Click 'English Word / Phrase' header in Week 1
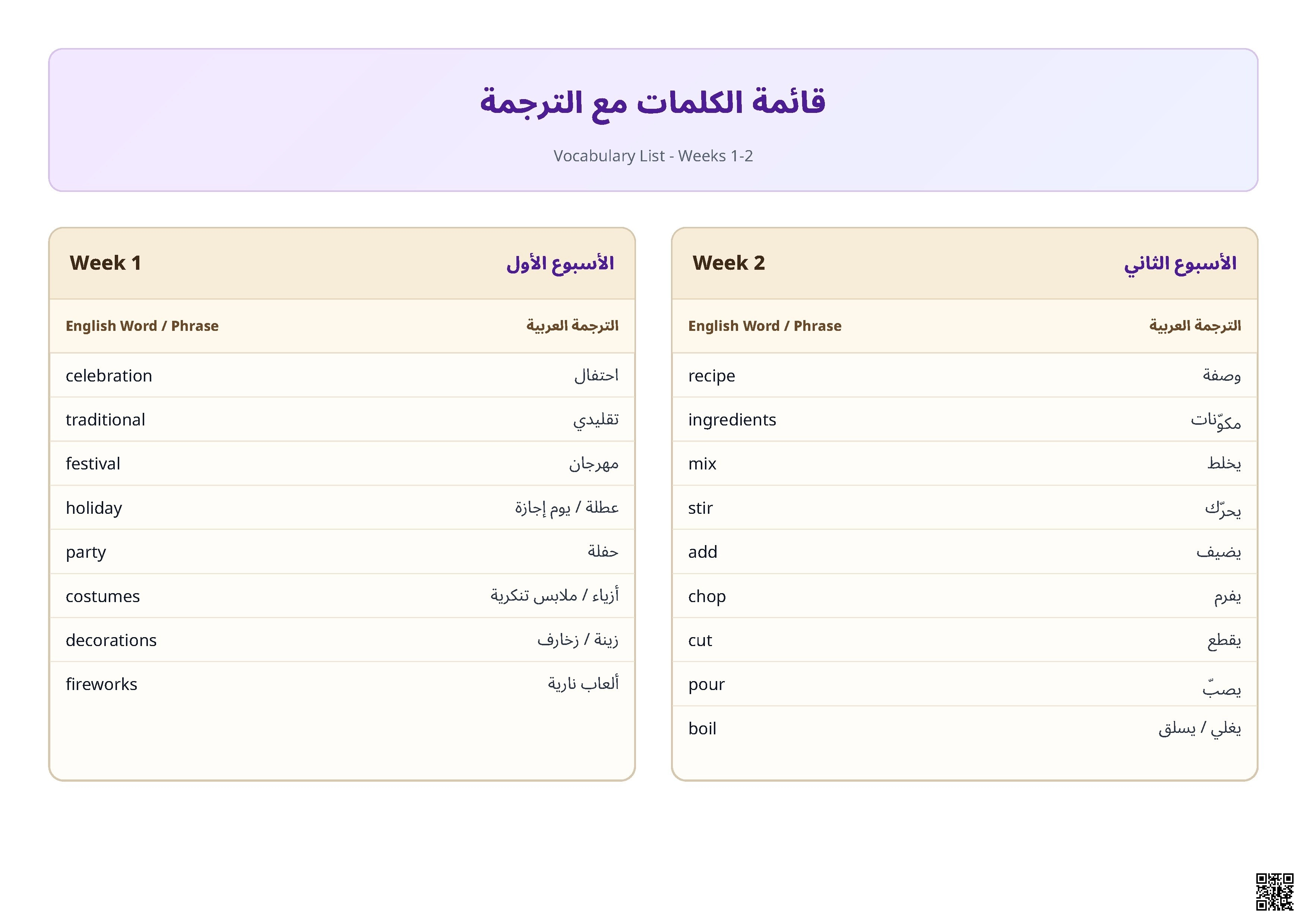The width and height of the screenshot is (1307, 924). click(x=142, y=326)
